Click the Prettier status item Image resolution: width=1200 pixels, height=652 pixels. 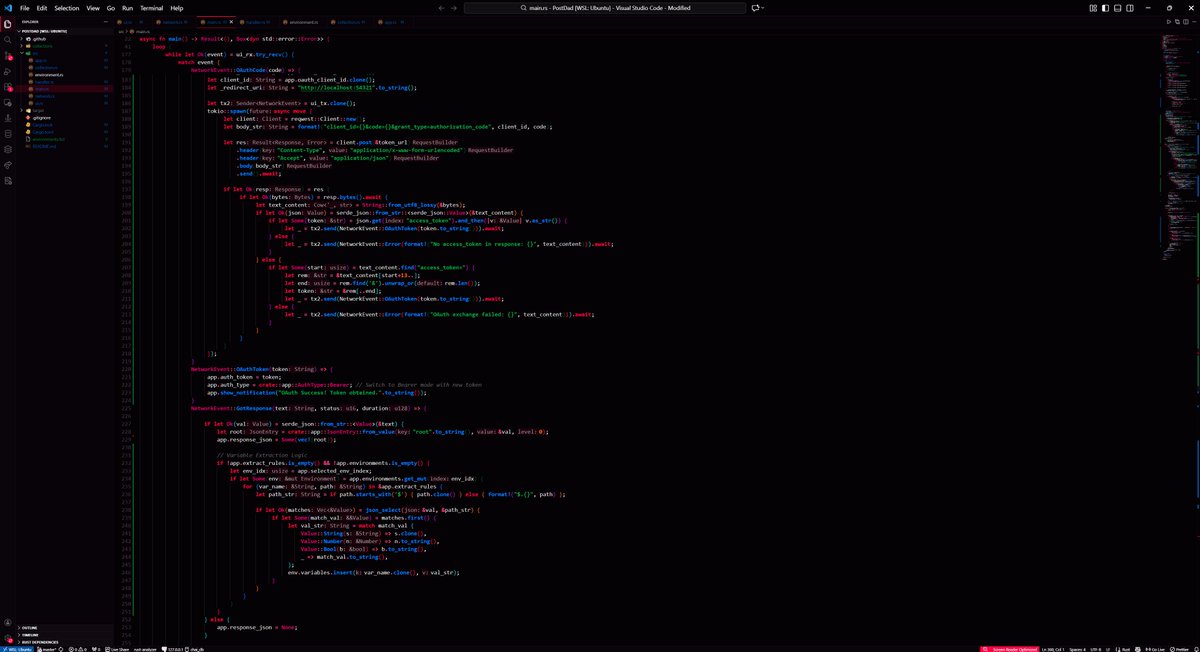(x=1179, y=648)
